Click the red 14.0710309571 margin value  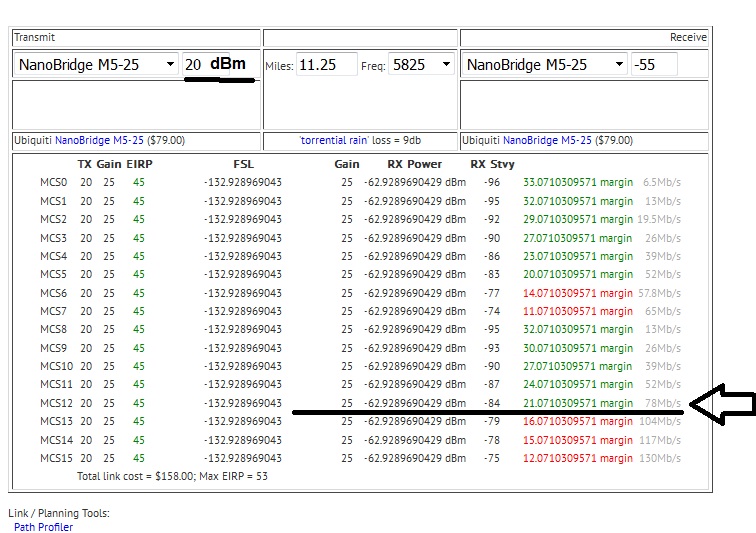click(x=578, y=293)
